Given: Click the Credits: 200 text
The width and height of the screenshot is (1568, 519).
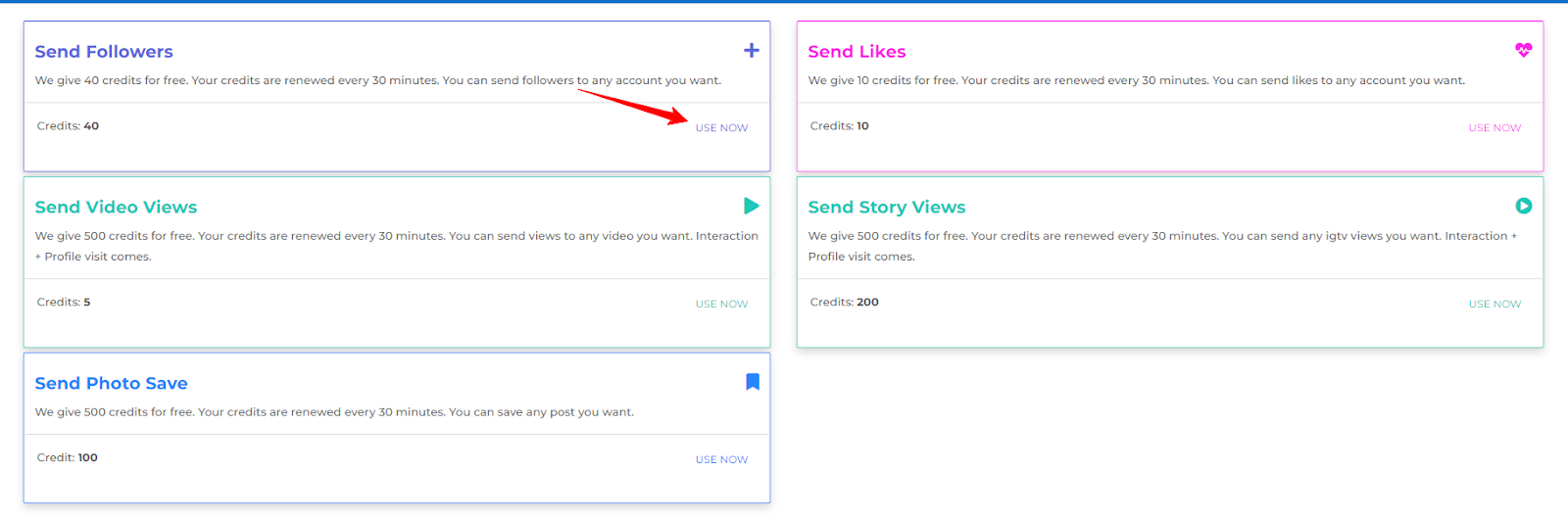Looking at the screenshot, I should (x=844, y=303).
